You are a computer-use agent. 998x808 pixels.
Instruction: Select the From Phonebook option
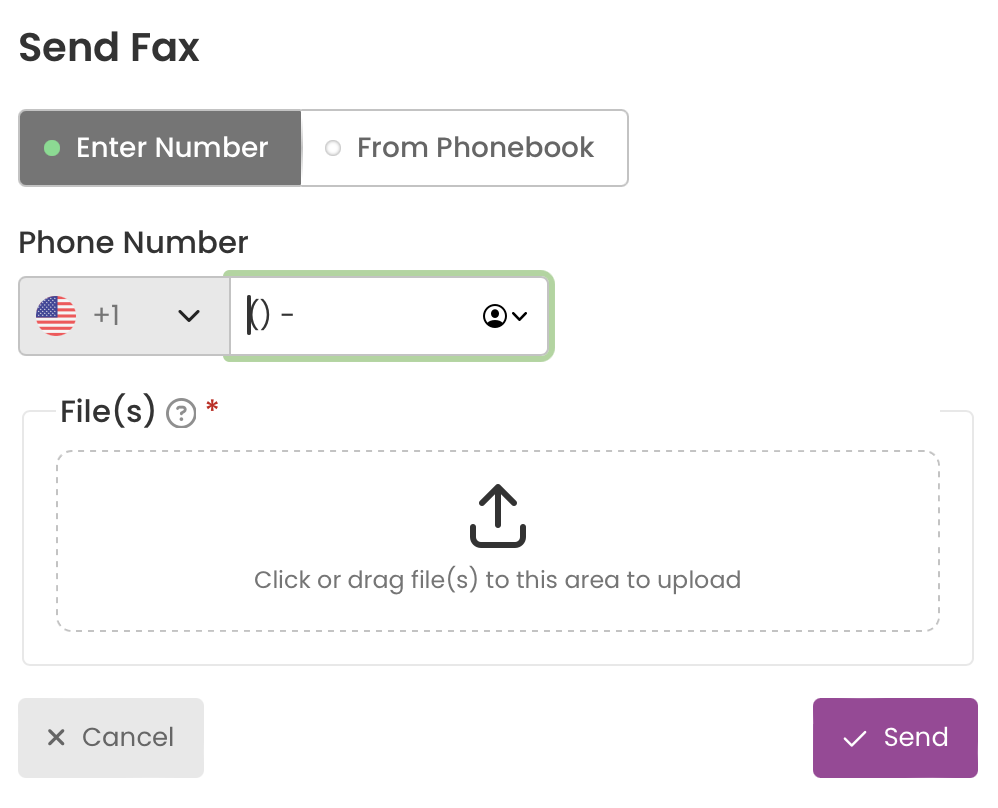pyautogui.click(x=464, y=148)
